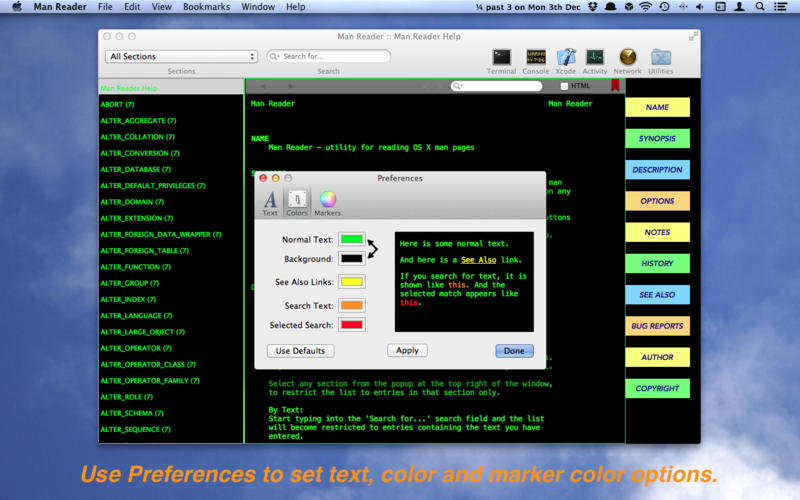
Task: Select Man Reader Help in list
Action: [x=171, y=88]
